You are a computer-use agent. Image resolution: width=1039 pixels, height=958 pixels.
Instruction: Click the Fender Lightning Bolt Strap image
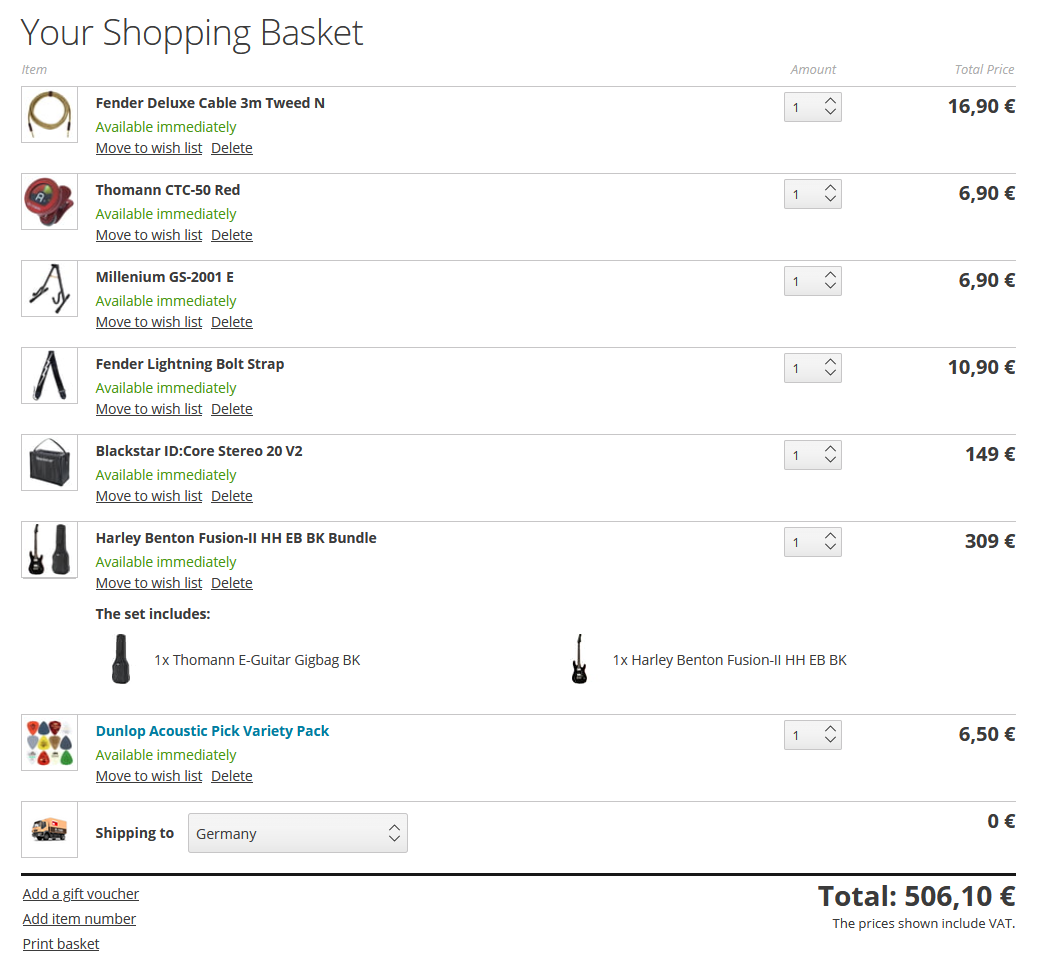pyautogui.click(x=49, y=376)
